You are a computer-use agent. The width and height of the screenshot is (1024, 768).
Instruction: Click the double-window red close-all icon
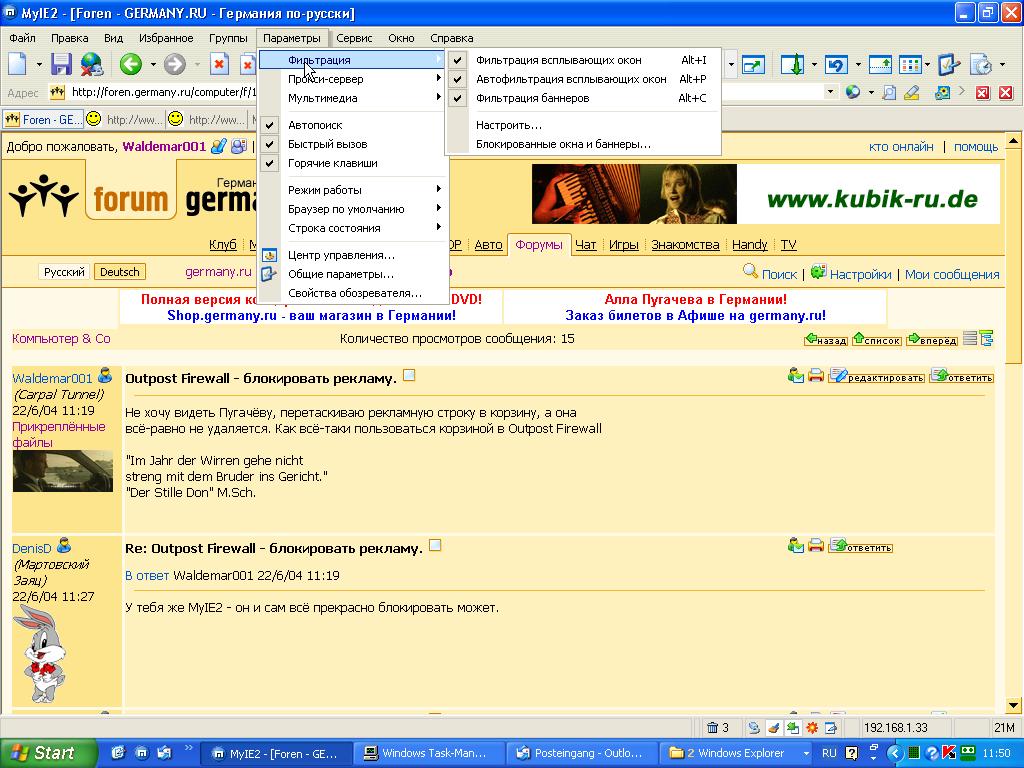tap(983, 93)
